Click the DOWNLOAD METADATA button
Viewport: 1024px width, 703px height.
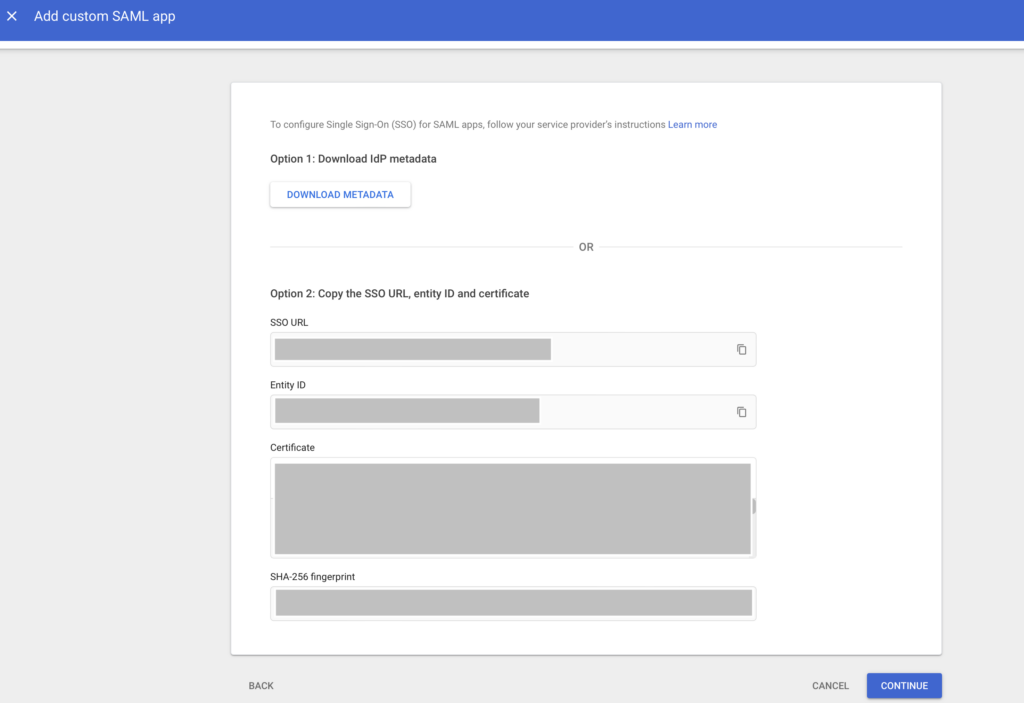point(339,194)
